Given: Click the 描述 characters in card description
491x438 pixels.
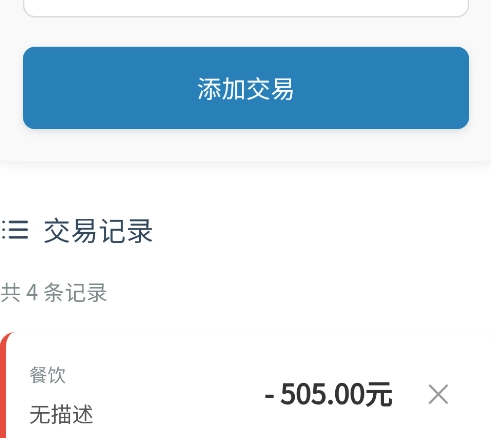Looking at the screenshot, I should click(x=72, y=415).
